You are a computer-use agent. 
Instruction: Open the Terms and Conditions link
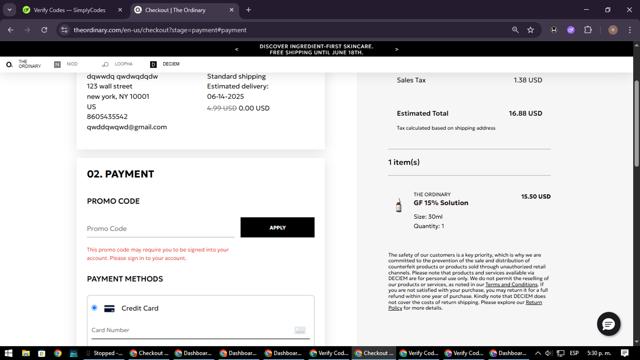pyautogui.click(x=511, y=284)
